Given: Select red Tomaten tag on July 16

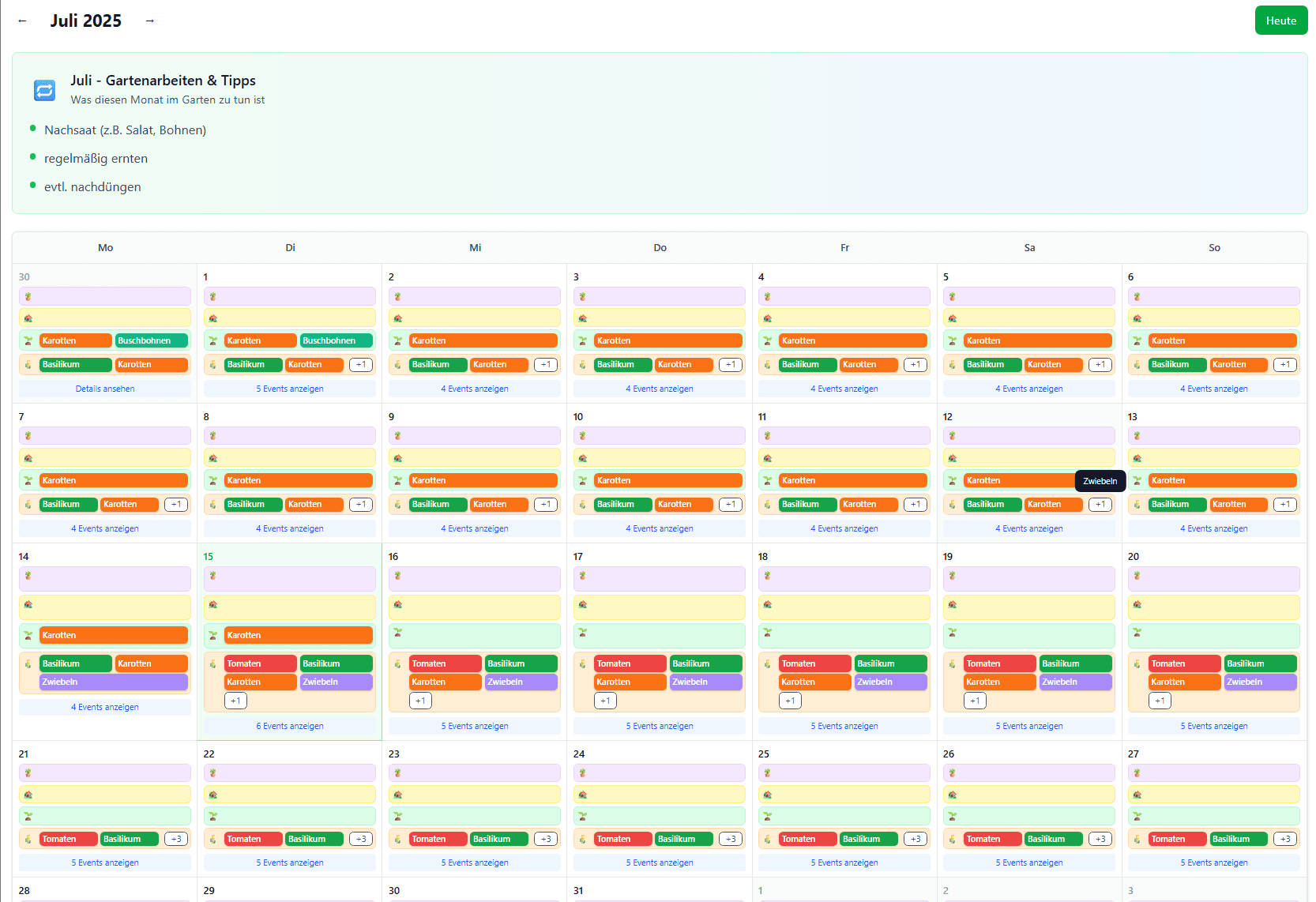Looking at the screenshot, I should pyautogui.click(x=445, y=664).
